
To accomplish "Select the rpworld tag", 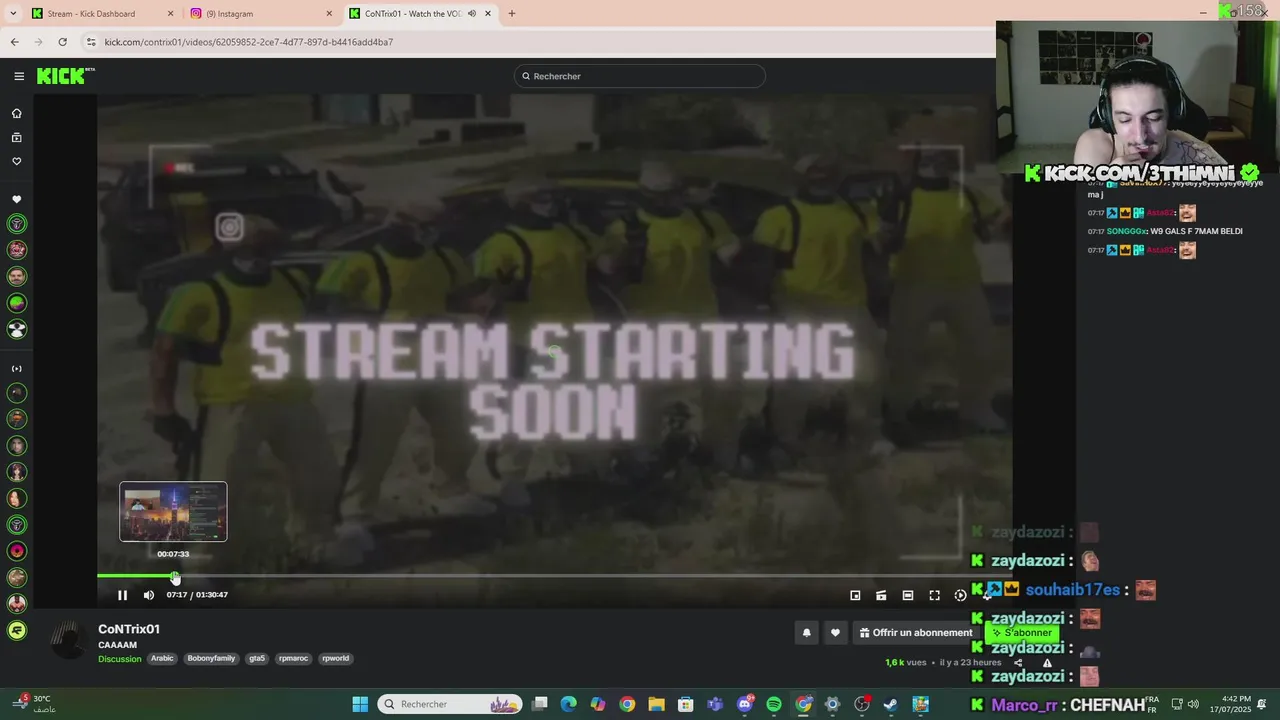I will [x=336, y=659].
